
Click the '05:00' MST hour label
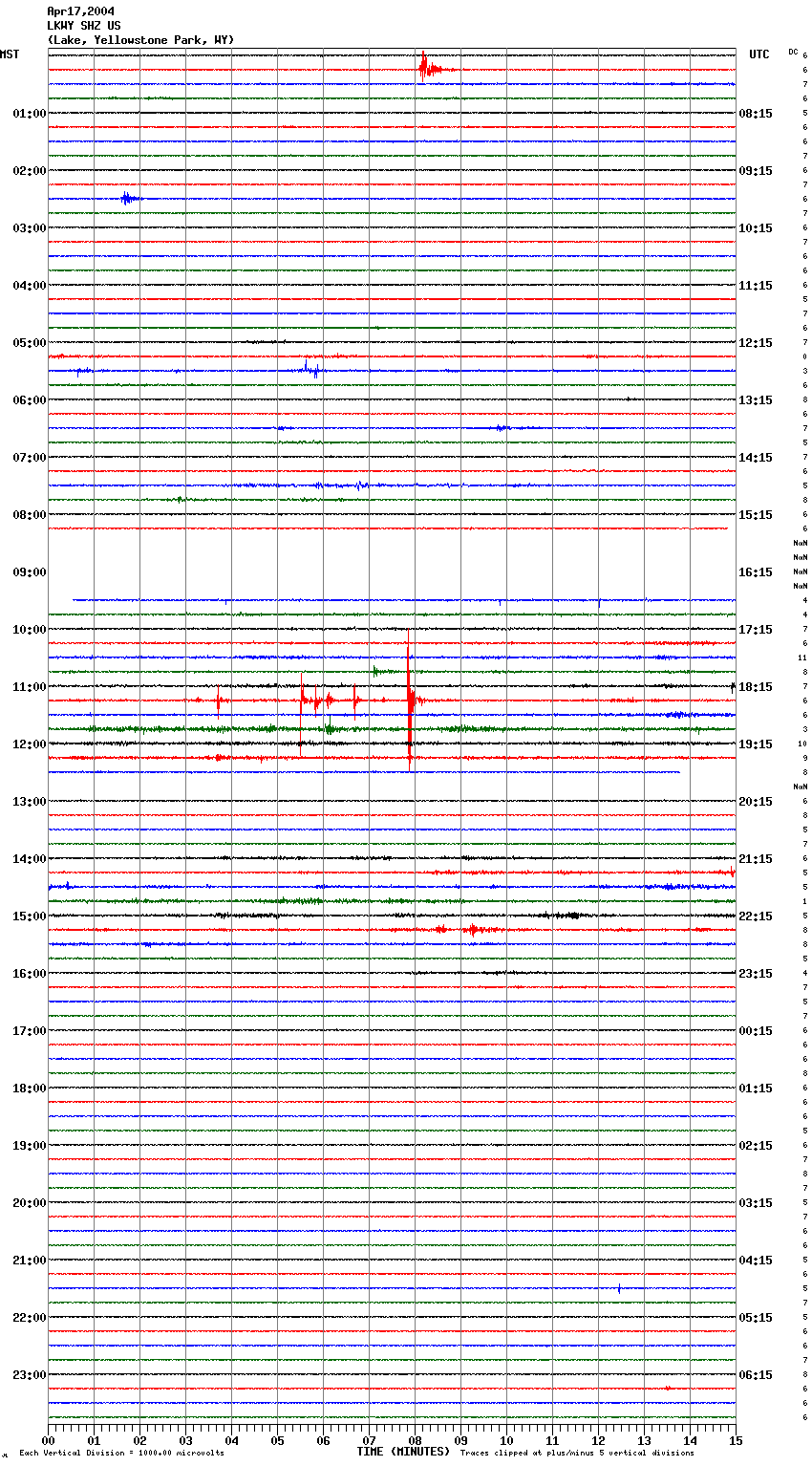pos(30,343)
